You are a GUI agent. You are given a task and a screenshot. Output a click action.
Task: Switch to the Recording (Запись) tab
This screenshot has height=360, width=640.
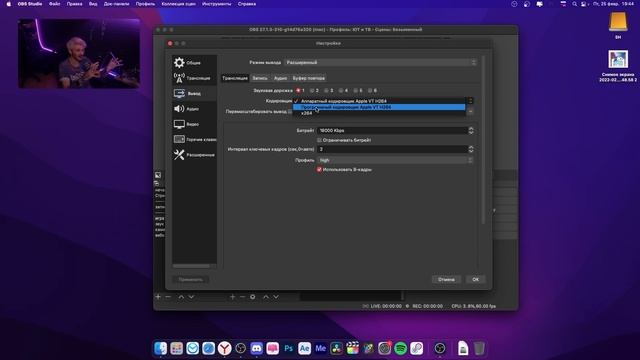[x=260, y=78]
